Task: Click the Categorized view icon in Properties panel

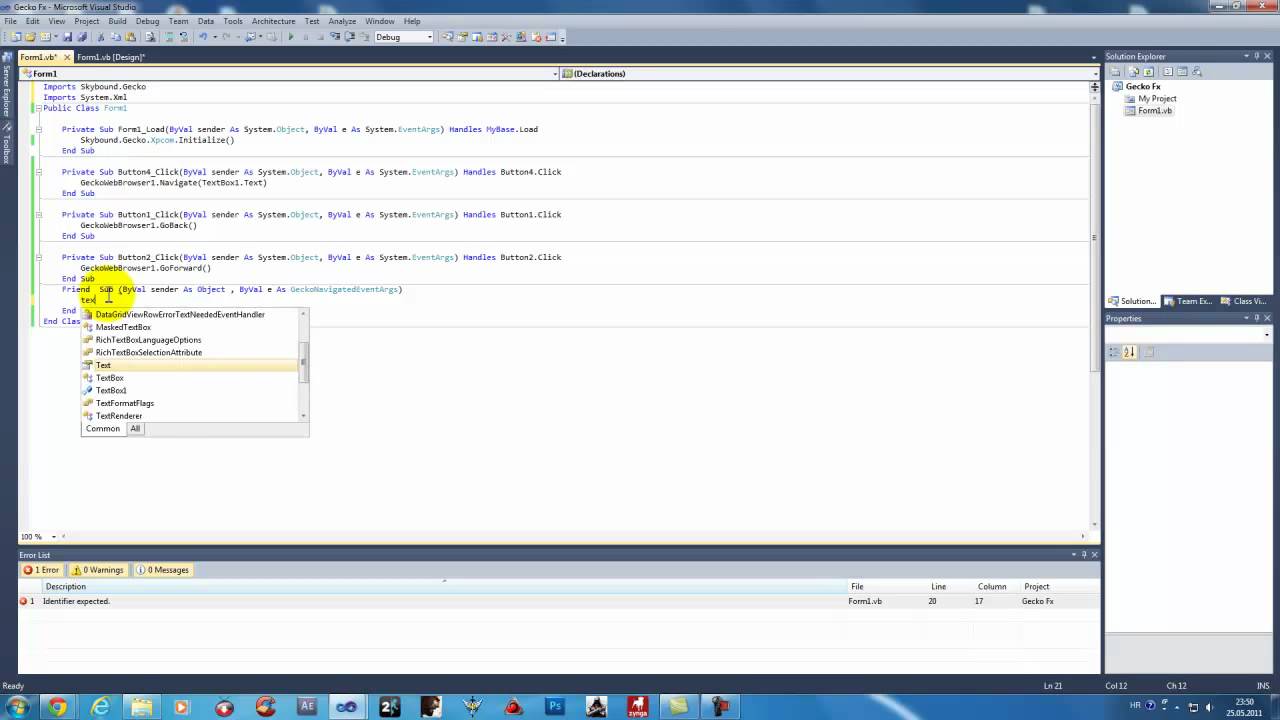Action: pyautogui.click(x=1115, y=352)
